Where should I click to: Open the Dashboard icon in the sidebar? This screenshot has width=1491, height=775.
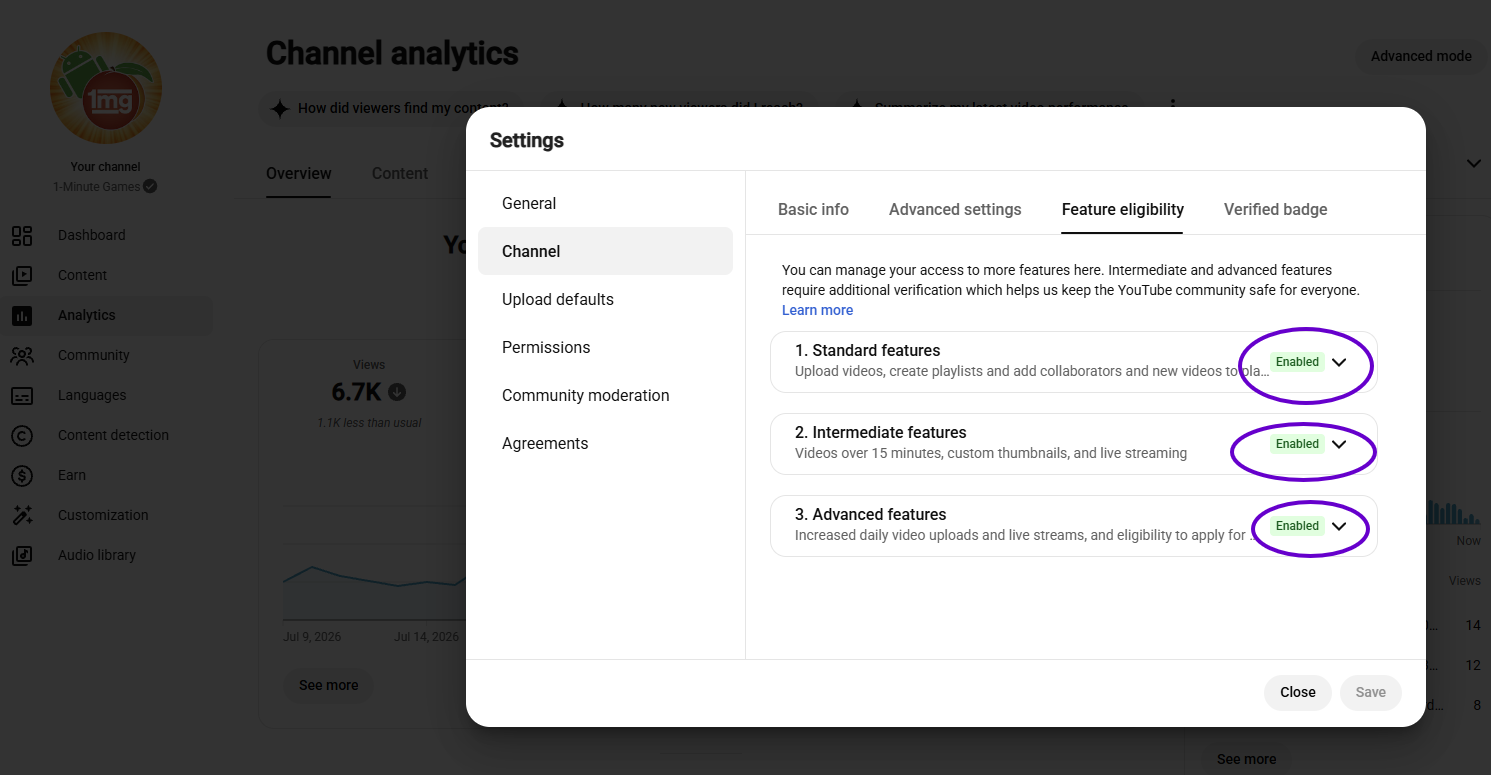[22, 235]
